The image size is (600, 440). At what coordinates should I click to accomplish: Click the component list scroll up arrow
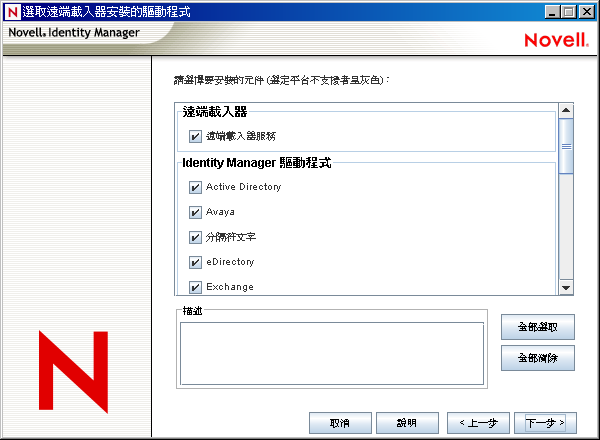pyautogui.click(x=566, y=111)
